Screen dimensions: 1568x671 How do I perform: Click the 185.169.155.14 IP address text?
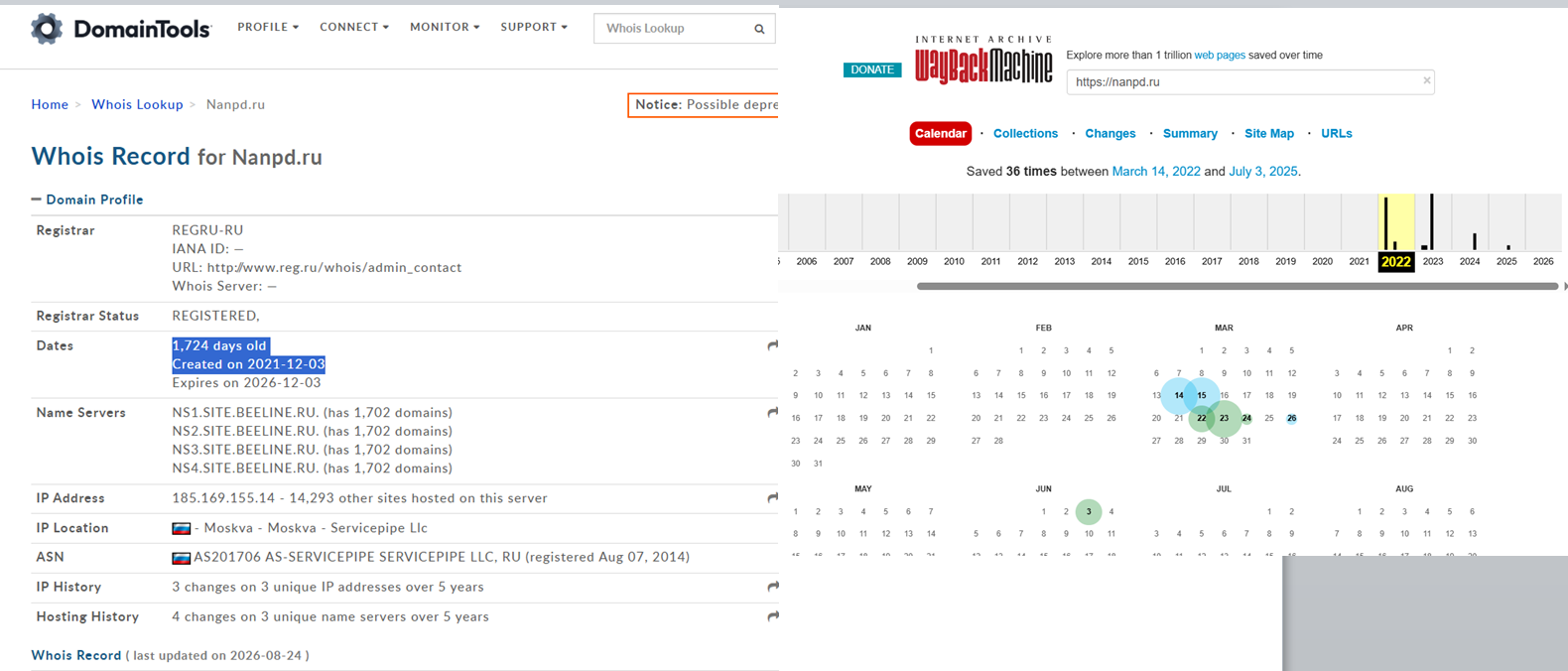point(223,498)
